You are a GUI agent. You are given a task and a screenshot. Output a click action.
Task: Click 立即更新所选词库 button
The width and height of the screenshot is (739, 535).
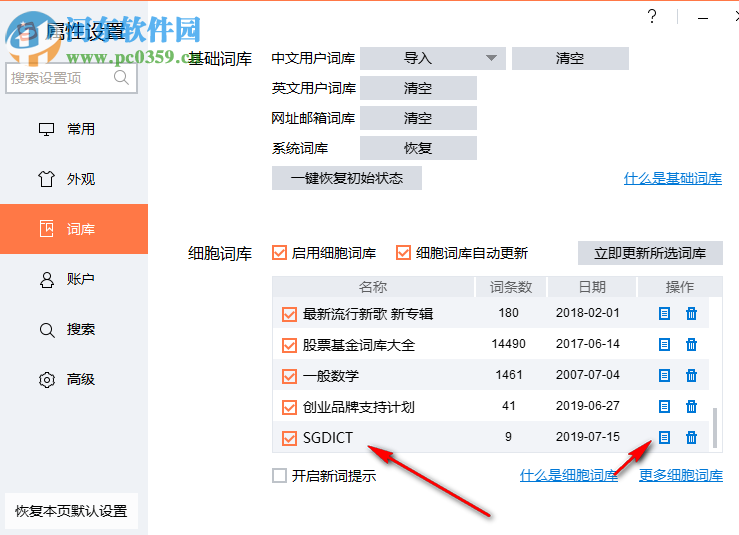pos(650,253)
